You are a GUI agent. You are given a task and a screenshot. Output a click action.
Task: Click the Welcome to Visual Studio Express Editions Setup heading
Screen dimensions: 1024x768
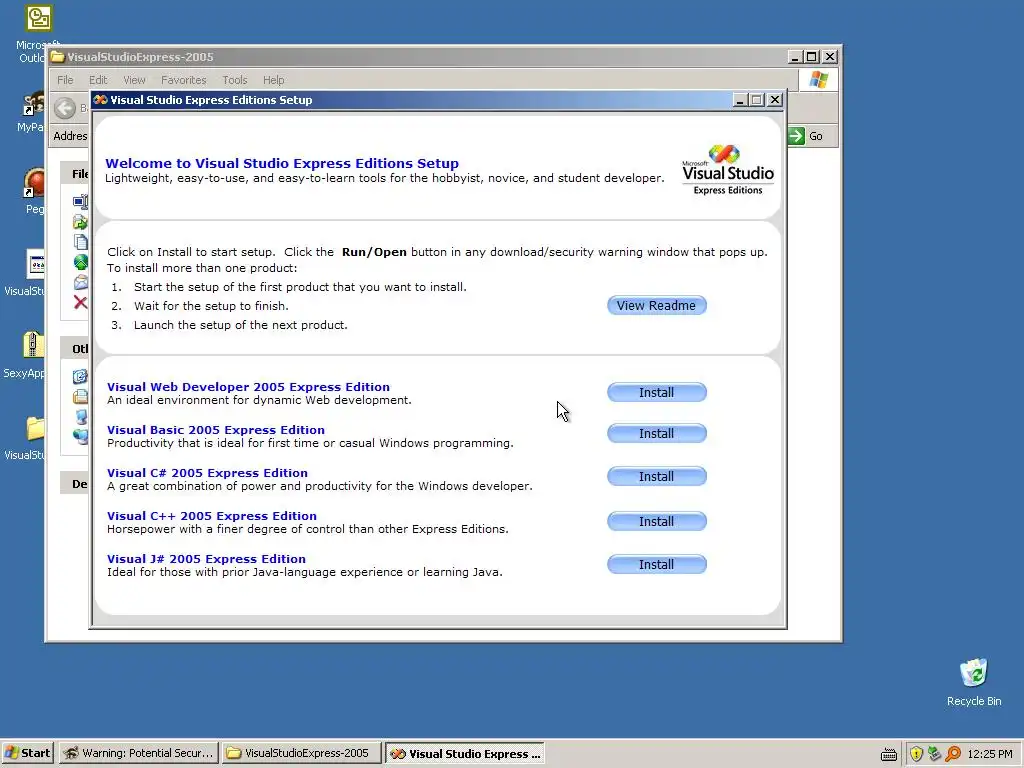[282, 163]
